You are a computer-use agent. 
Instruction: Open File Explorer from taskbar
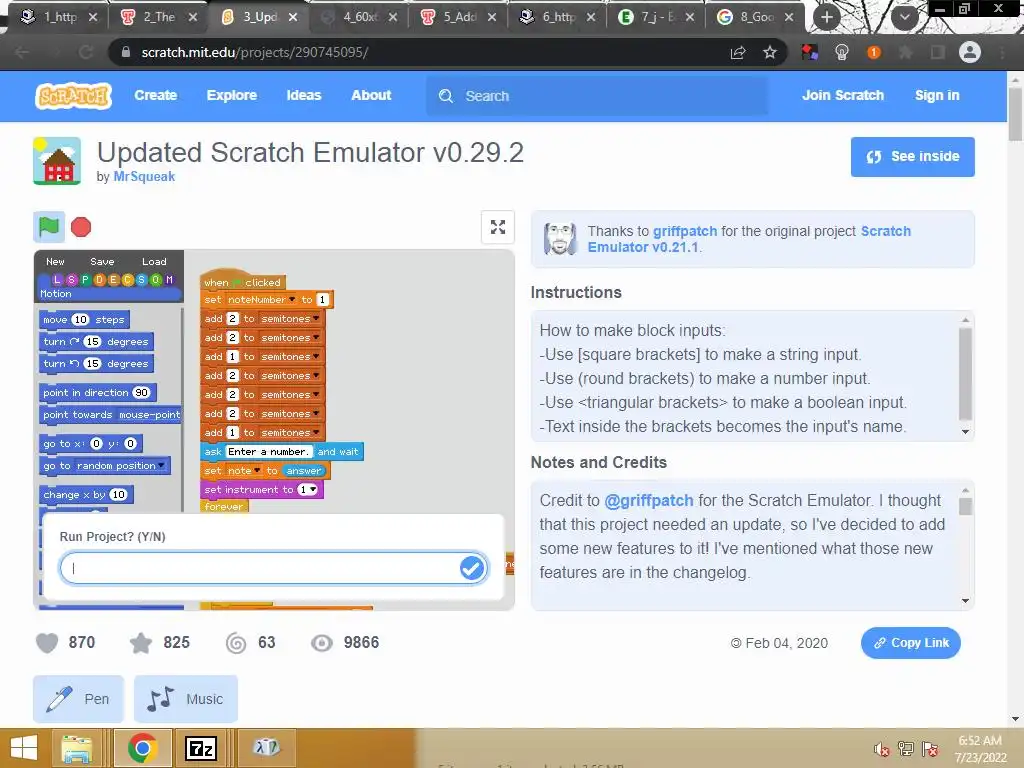point(77,748)
